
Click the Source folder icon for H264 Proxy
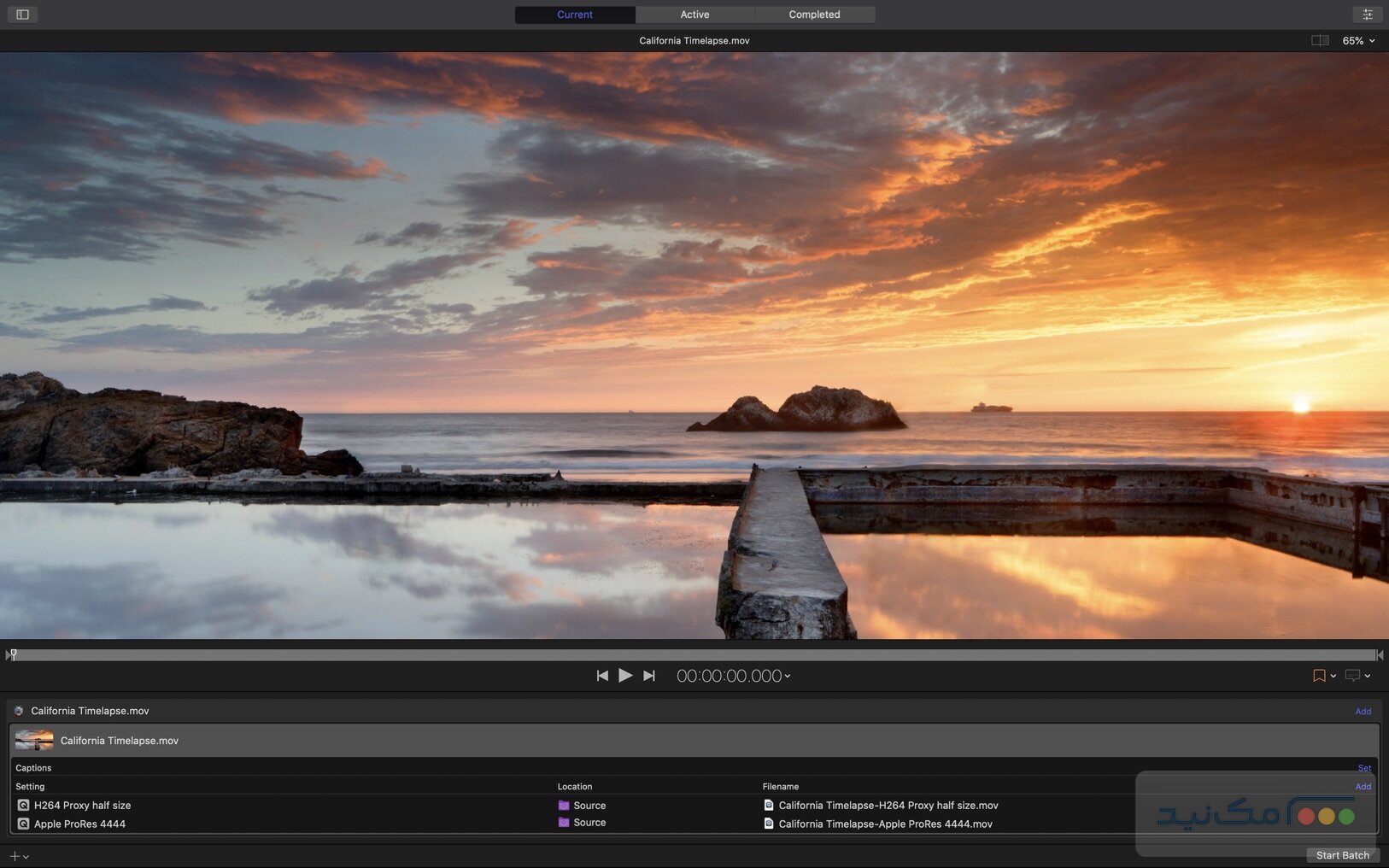(564, 806)
